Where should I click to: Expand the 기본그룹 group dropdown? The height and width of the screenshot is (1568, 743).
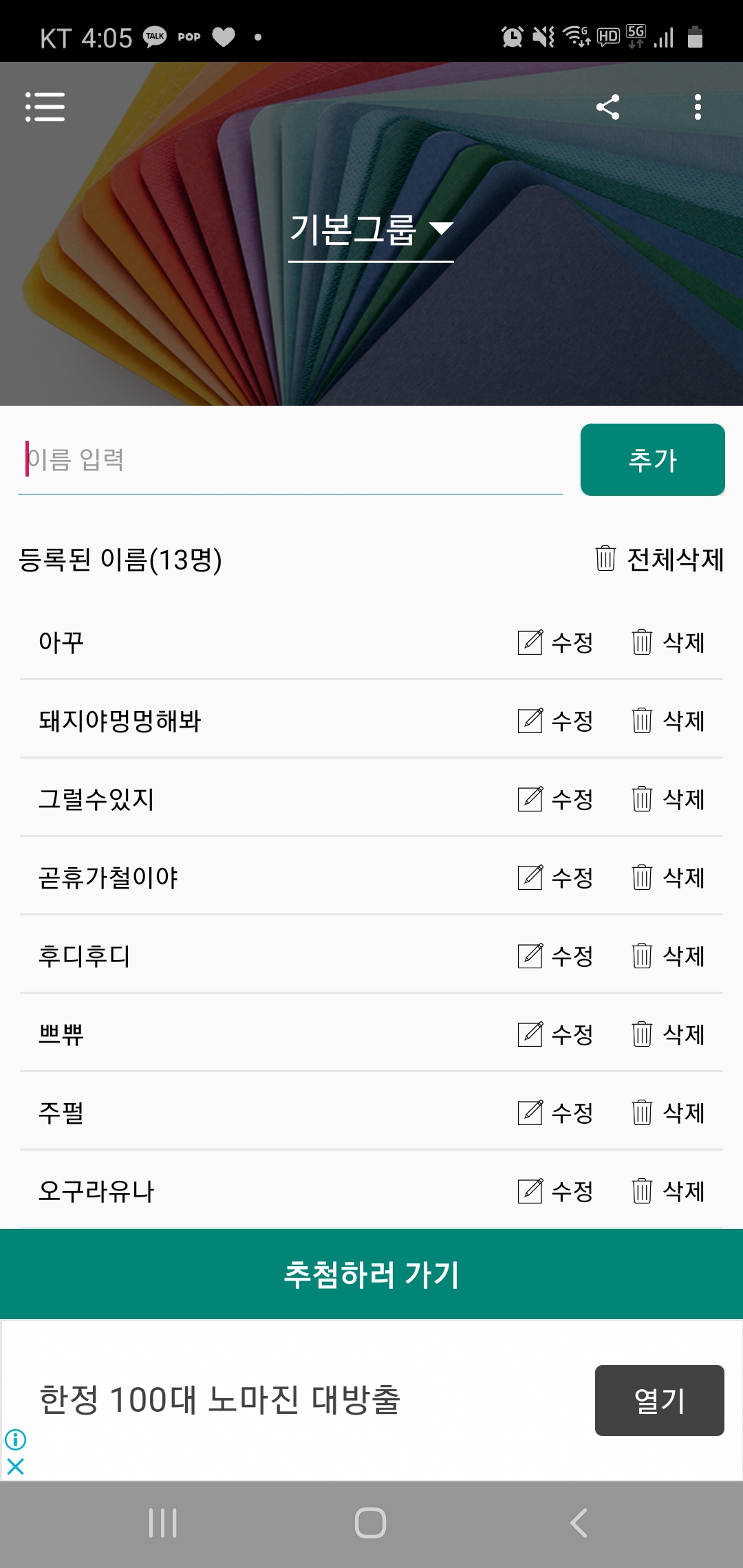[371, 230]
